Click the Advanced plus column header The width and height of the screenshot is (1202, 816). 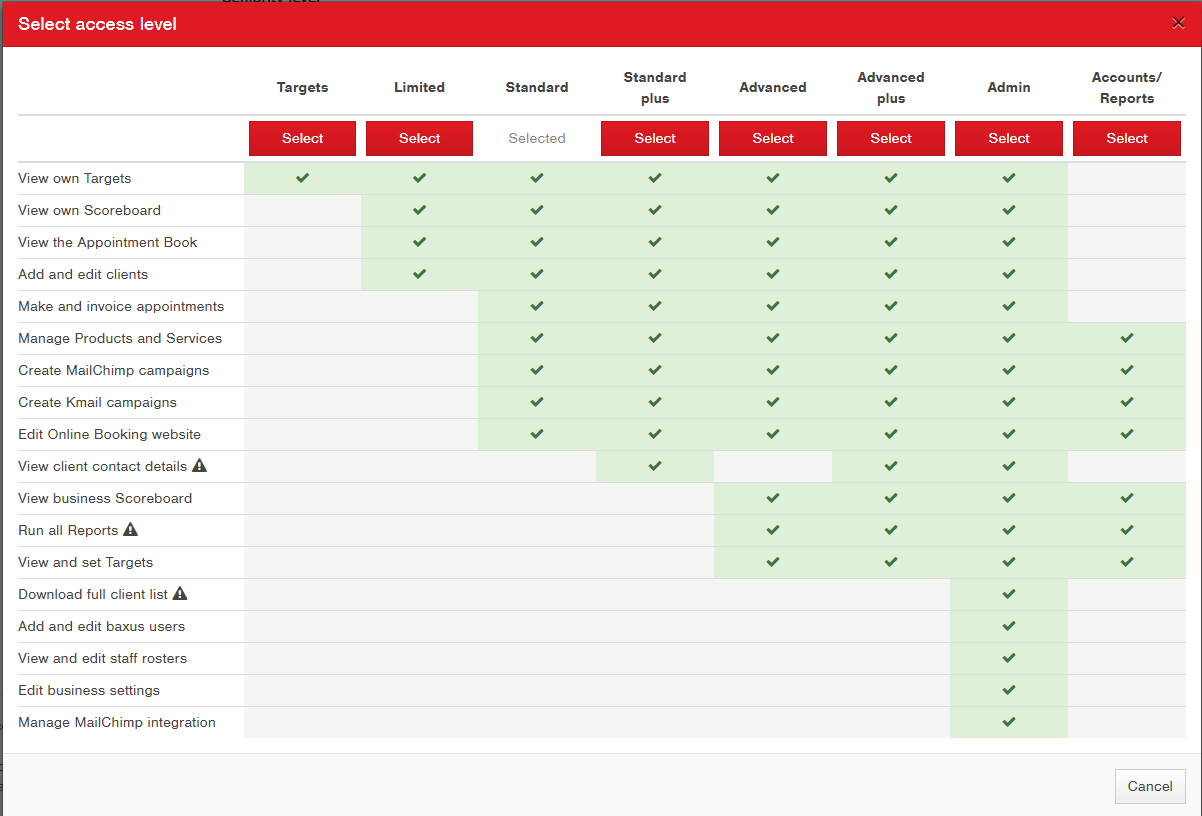(891, 88)
